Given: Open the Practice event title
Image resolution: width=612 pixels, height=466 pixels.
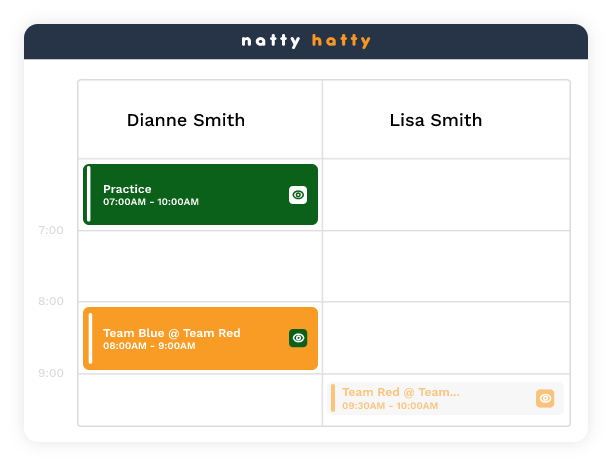Looking at the screenshot, I should (127, 189).
